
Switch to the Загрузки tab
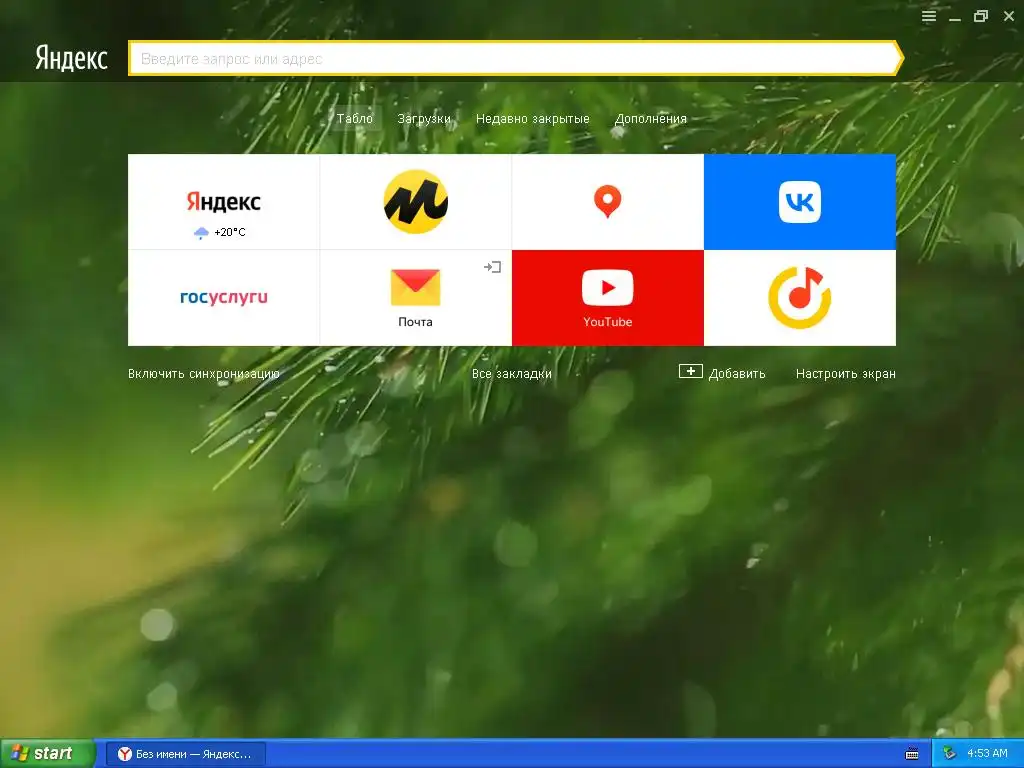coord(424,119)
